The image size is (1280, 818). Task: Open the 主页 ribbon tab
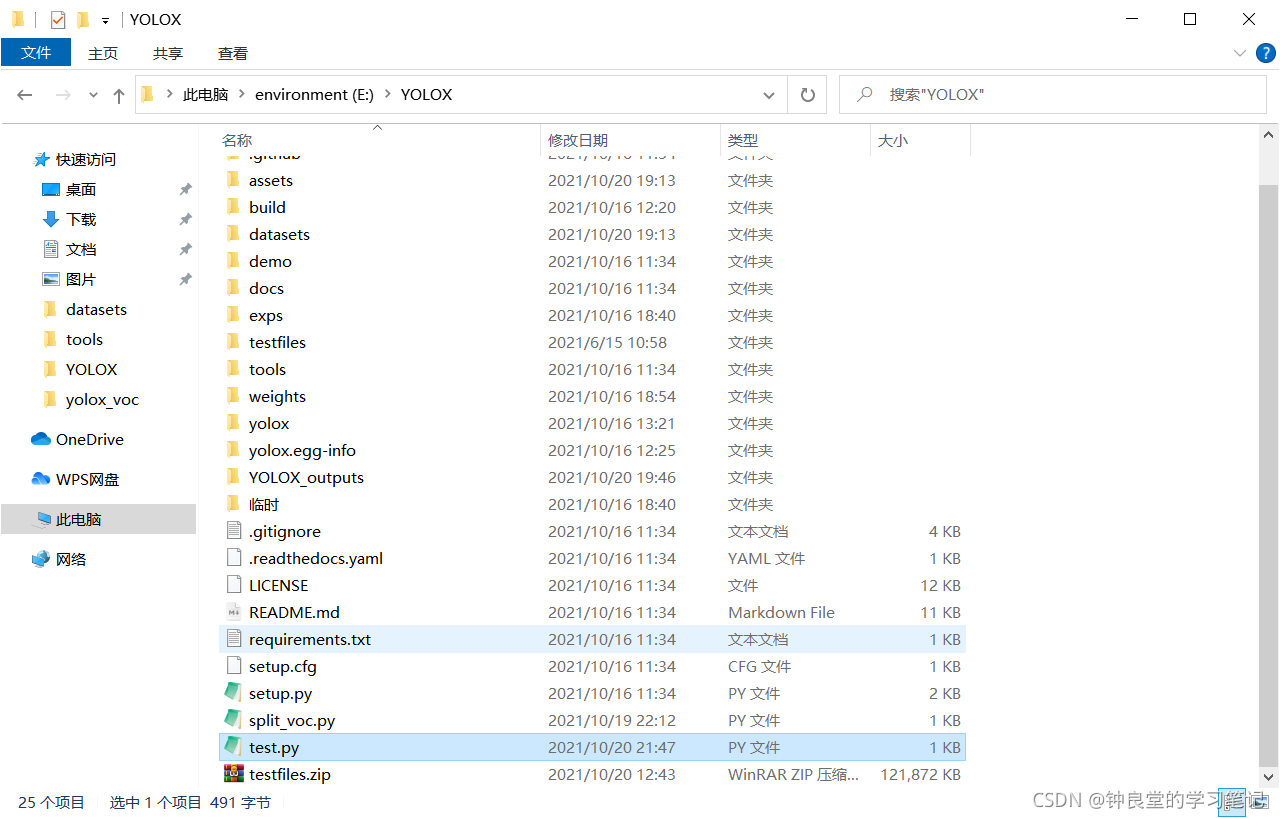[103, 53]
